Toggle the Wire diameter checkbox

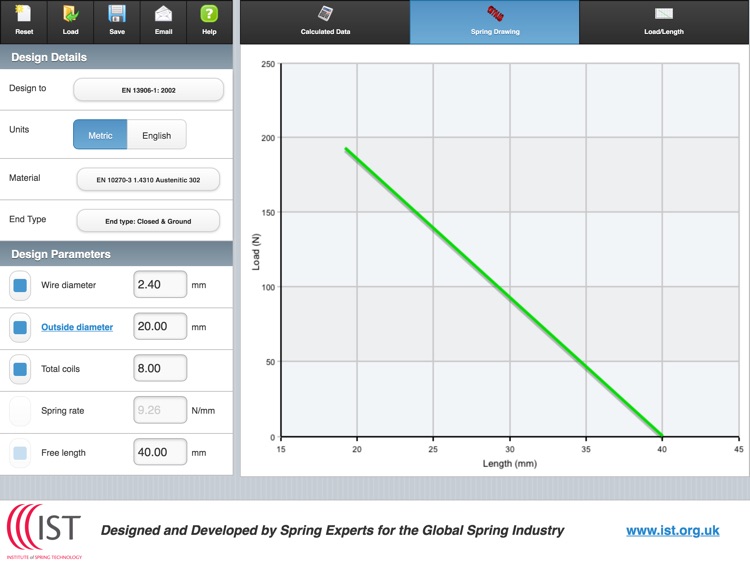[20, 285]
